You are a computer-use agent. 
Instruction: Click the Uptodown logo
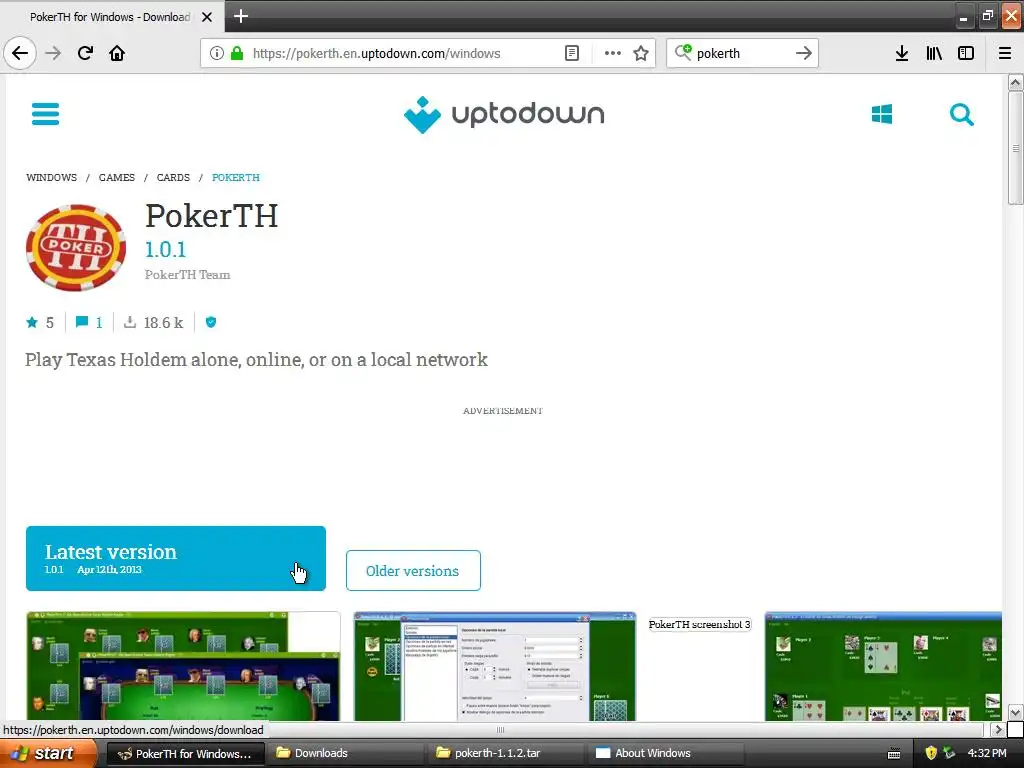(x=504, y=114)
